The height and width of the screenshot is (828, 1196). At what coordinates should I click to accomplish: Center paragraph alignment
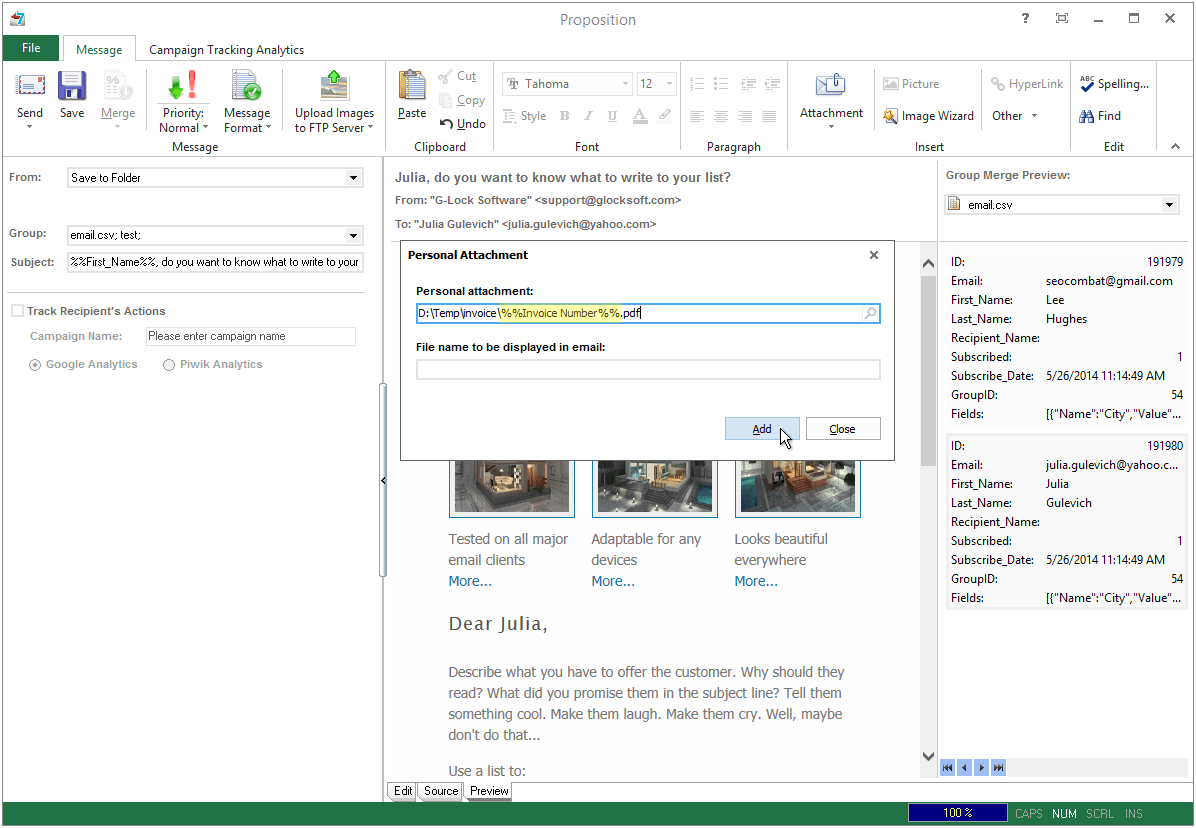(721, 116)
